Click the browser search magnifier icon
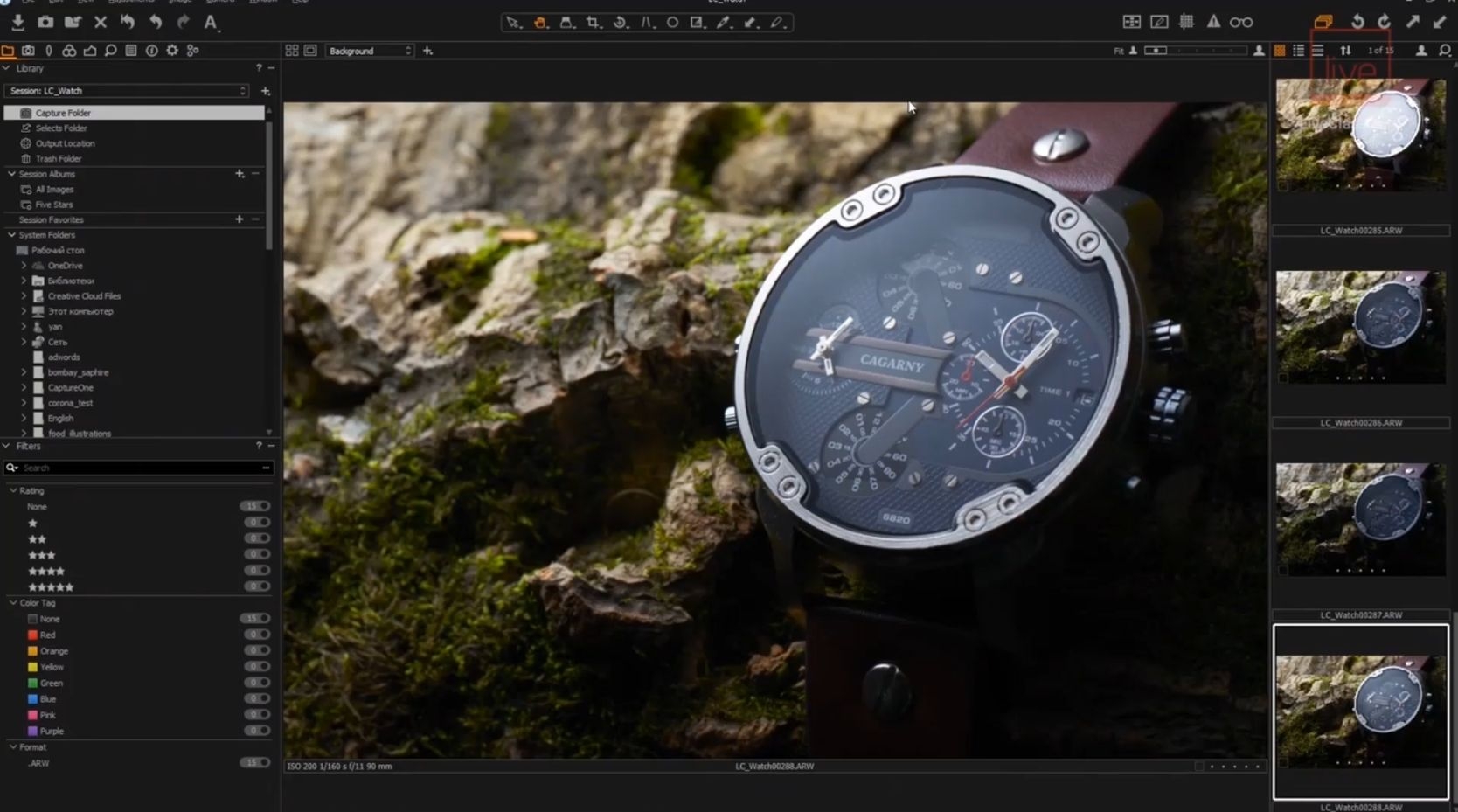 [x=1444, y=51]
